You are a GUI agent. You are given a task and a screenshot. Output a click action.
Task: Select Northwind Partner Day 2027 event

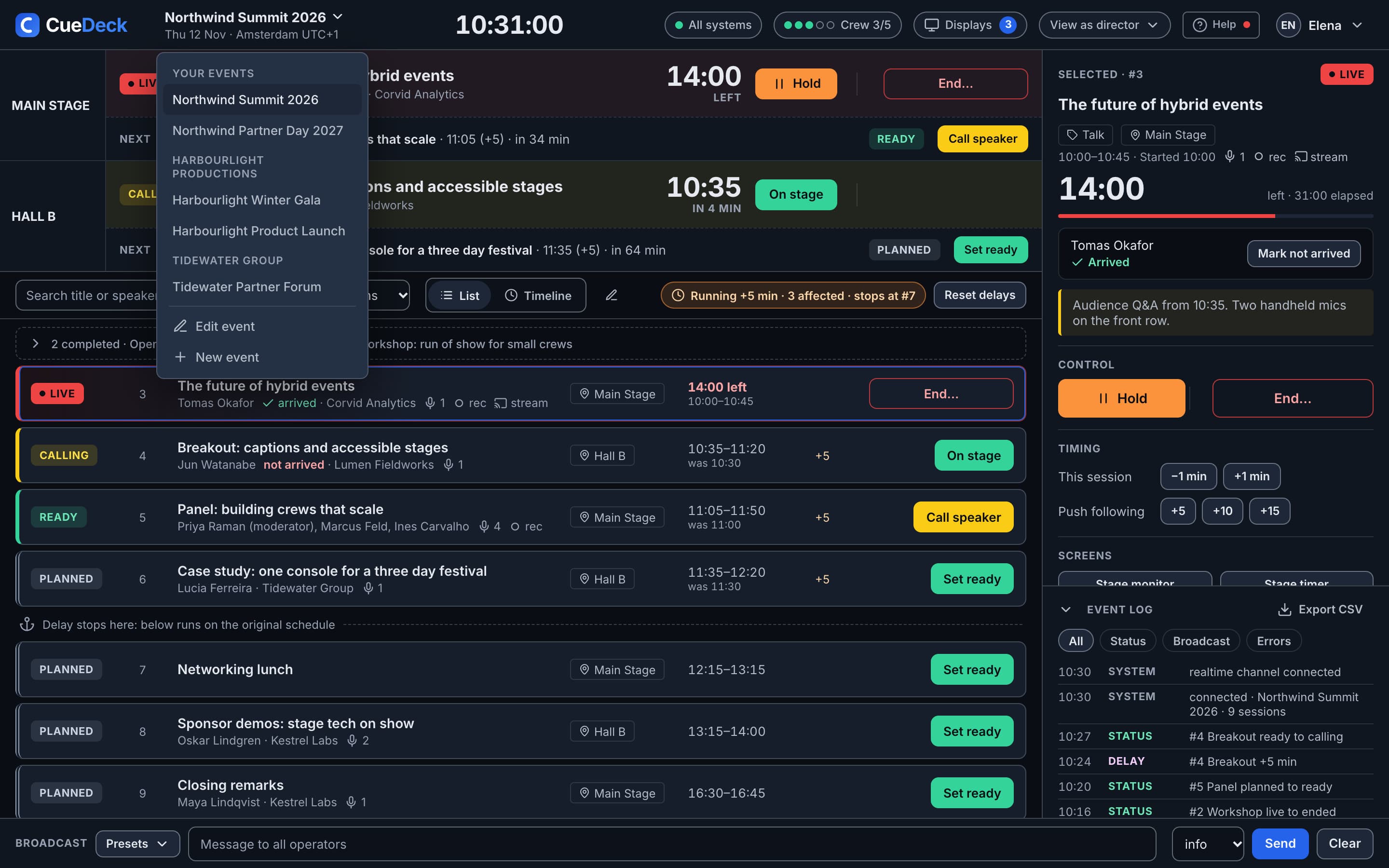coord(262,130)
